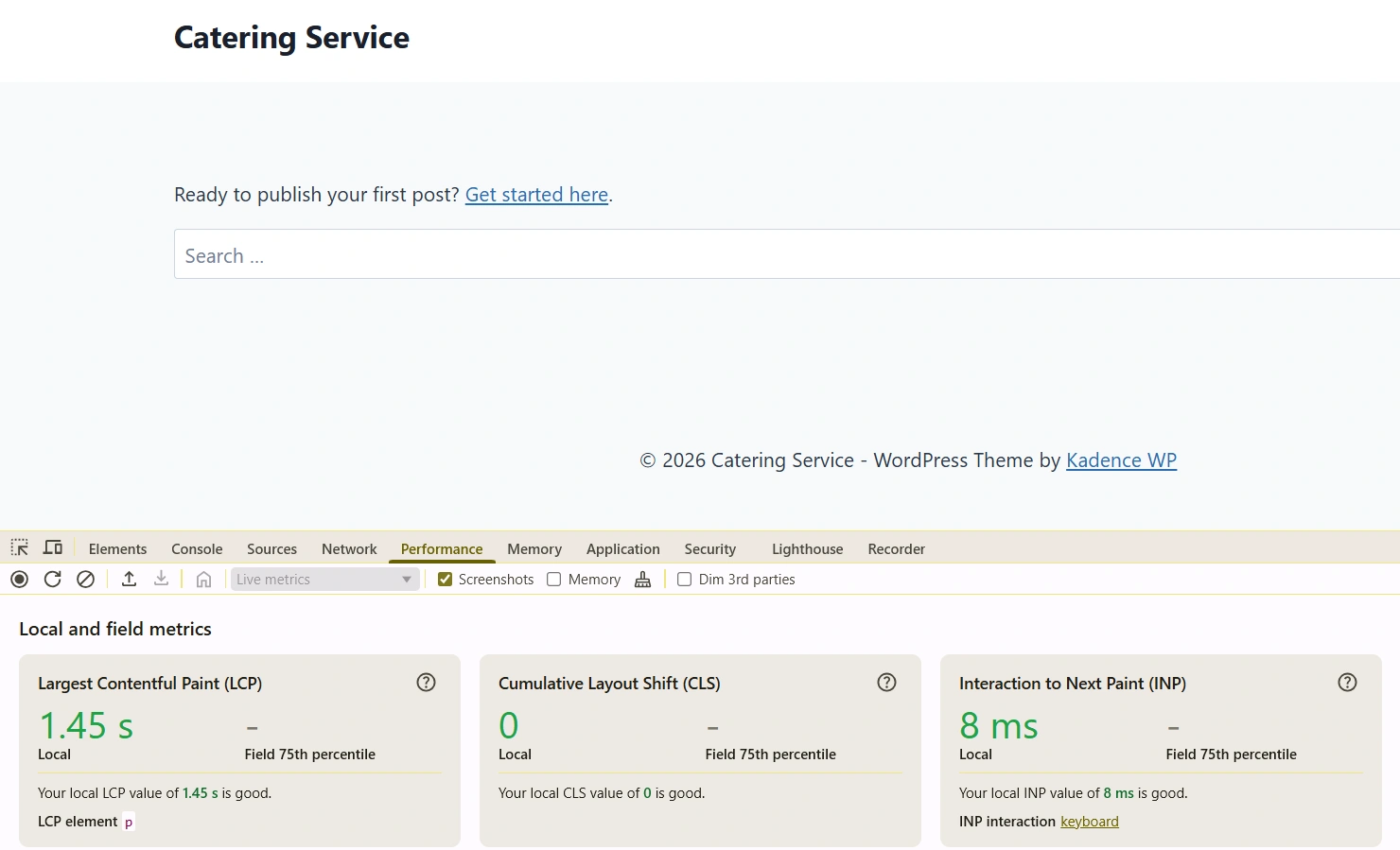Click the record and reload icon
This screenshot has height=850, width=1400.
(x=53, y=579)
